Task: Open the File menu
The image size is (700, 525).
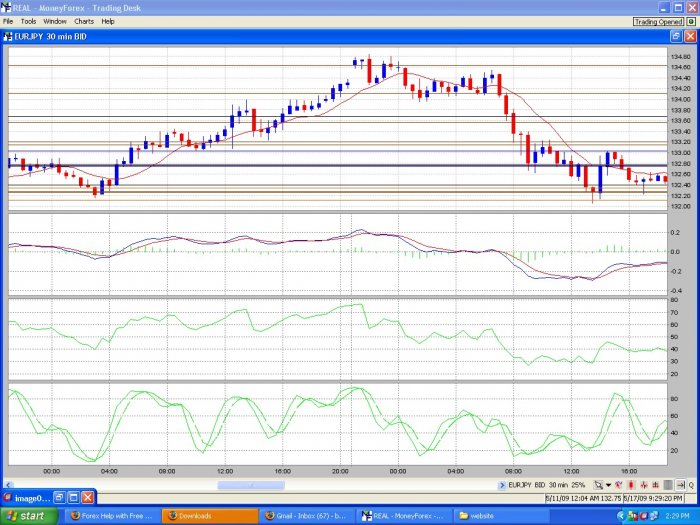Action: [x=8, y=21]
